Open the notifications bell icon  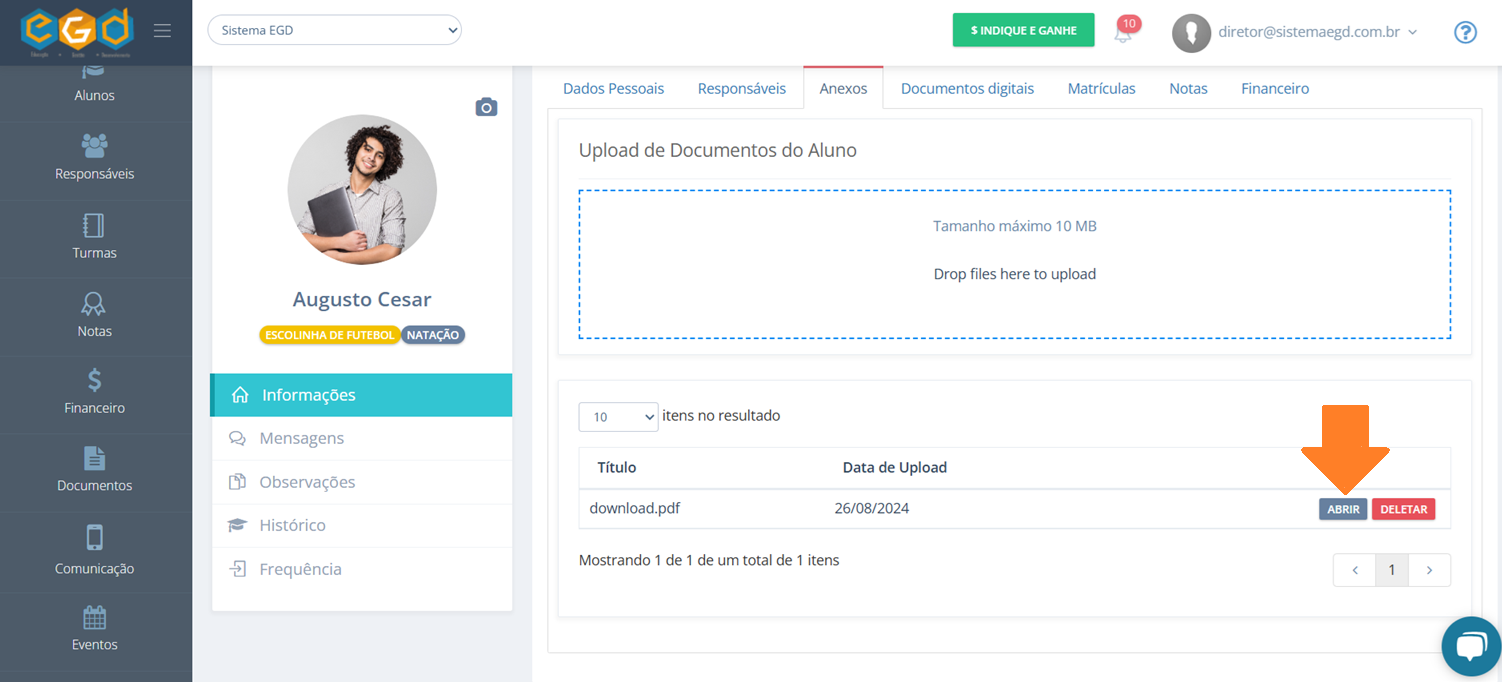tap(1124, 32)
